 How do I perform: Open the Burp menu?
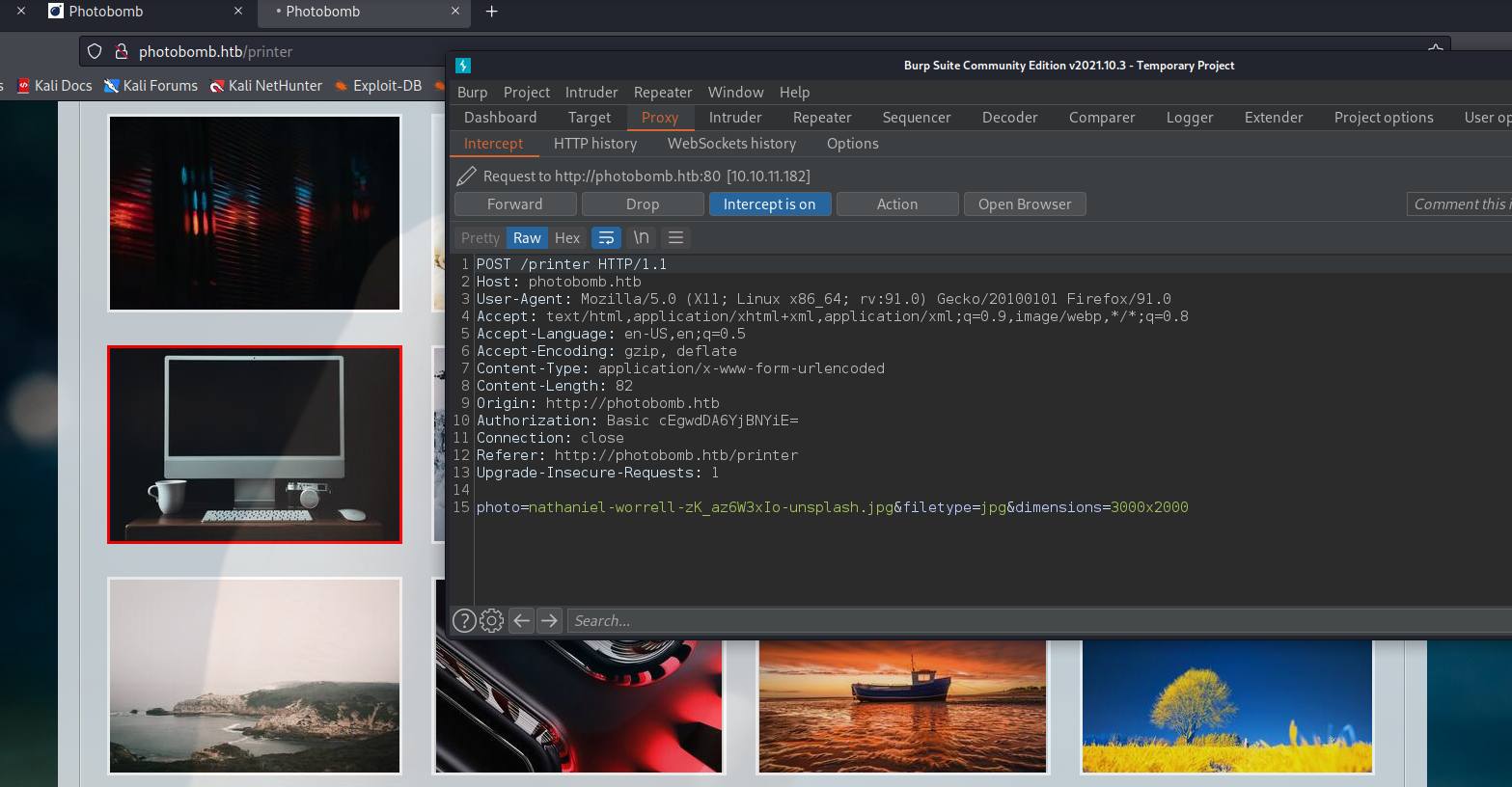pyautogui.click(x=472, y=93)
